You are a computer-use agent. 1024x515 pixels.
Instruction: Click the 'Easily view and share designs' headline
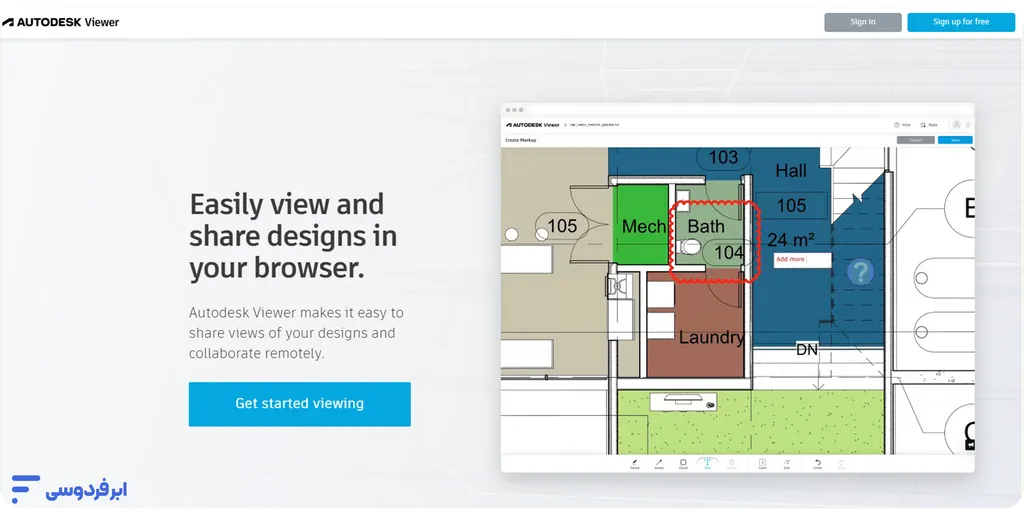293,236
